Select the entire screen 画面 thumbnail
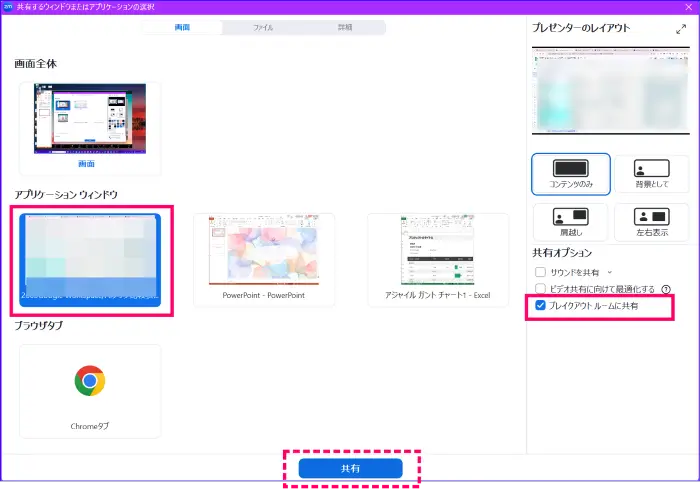This screenshot has height=489, width=700. [90, 127]
